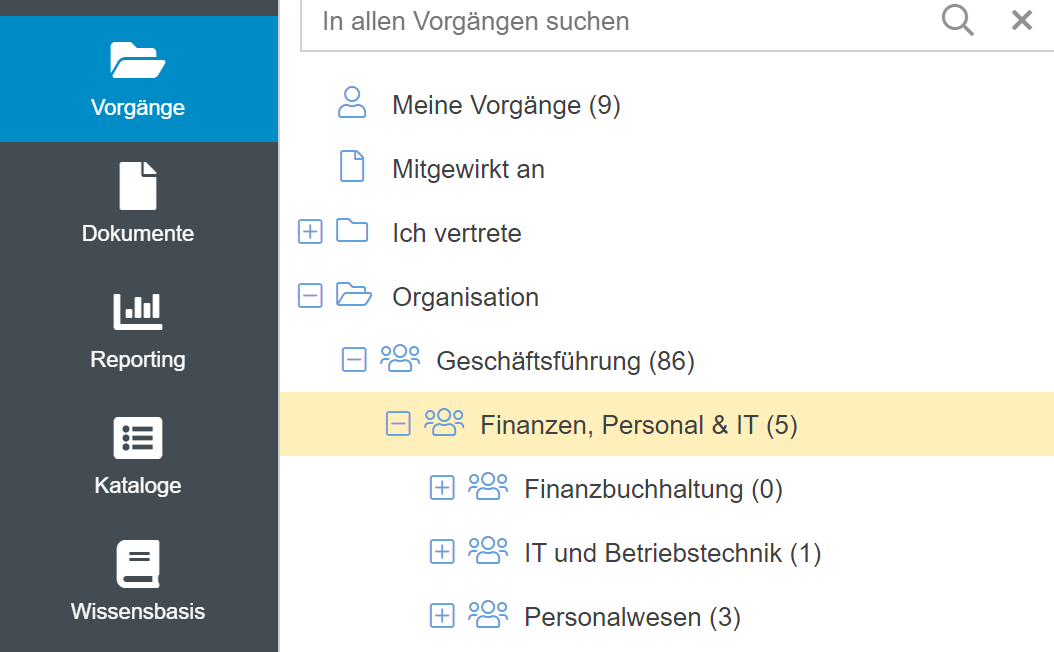Image resolution: width=1054 pixels, height=652 pixels.
Task: Click the magnifying glass search icon
Action: (957, 20)
